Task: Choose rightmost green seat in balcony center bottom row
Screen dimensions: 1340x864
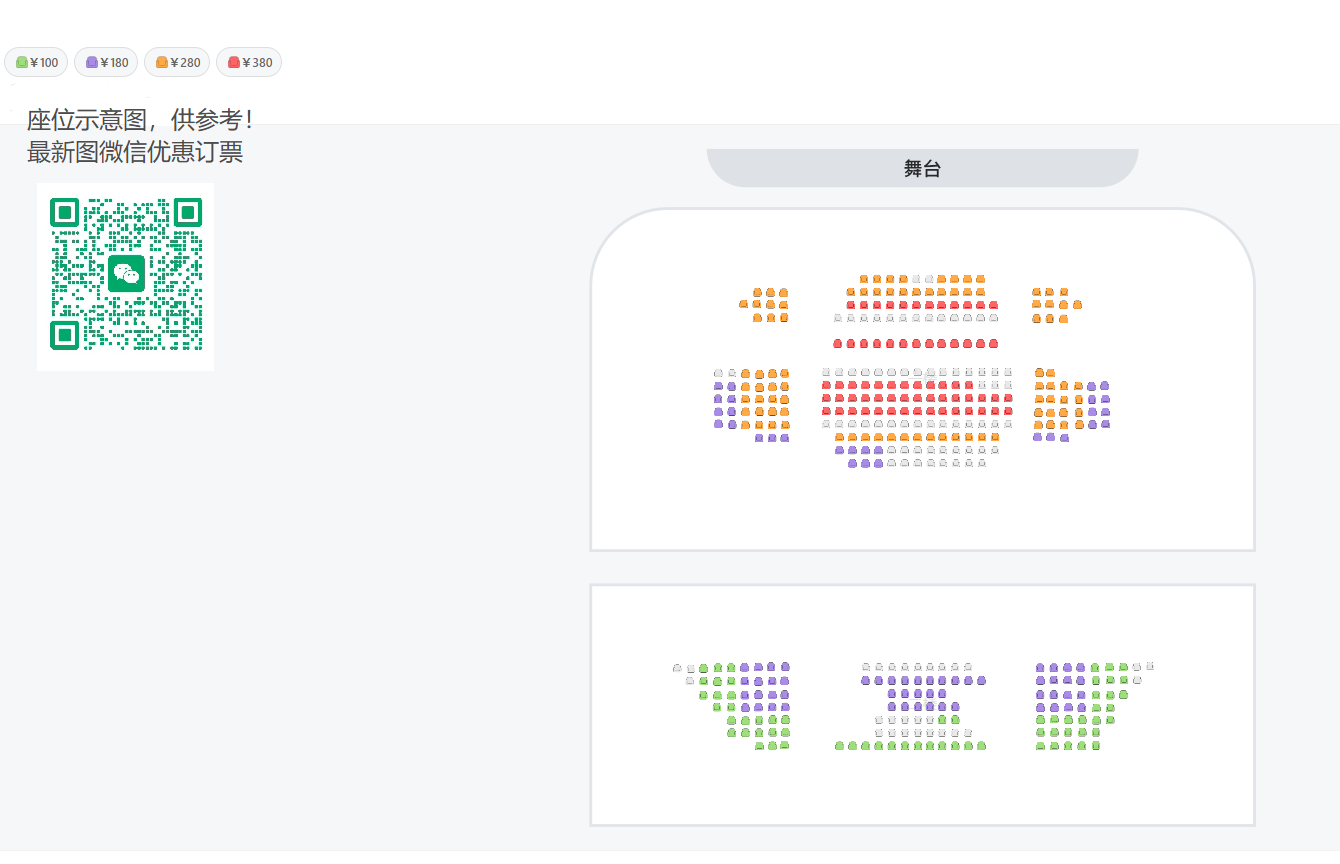Action: 981,746
